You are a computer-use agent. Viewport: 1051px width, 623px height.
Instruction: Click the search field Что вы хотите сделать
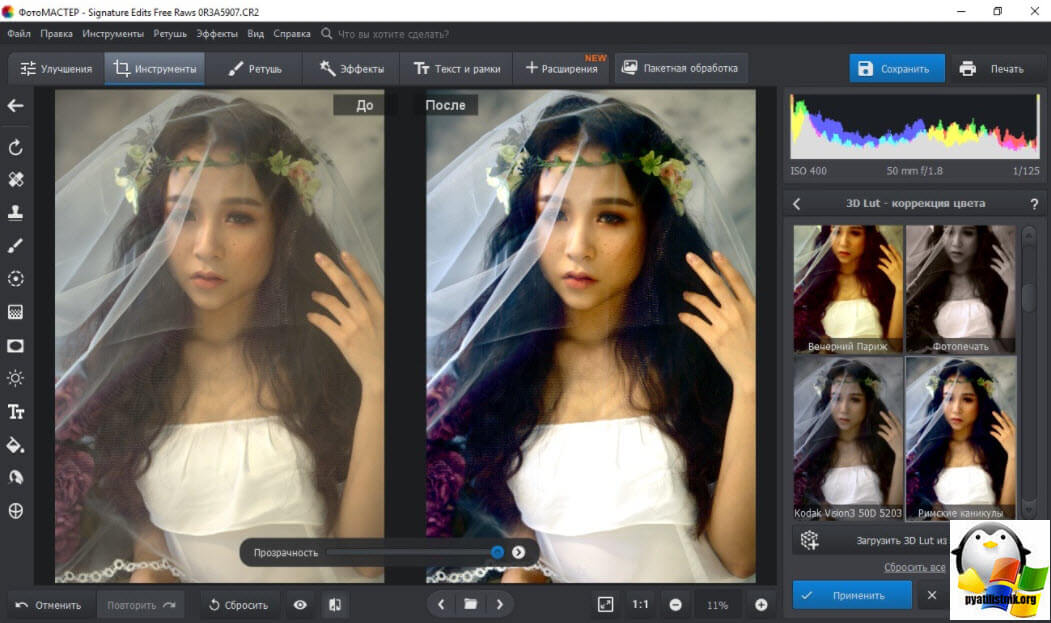(393, 34)
